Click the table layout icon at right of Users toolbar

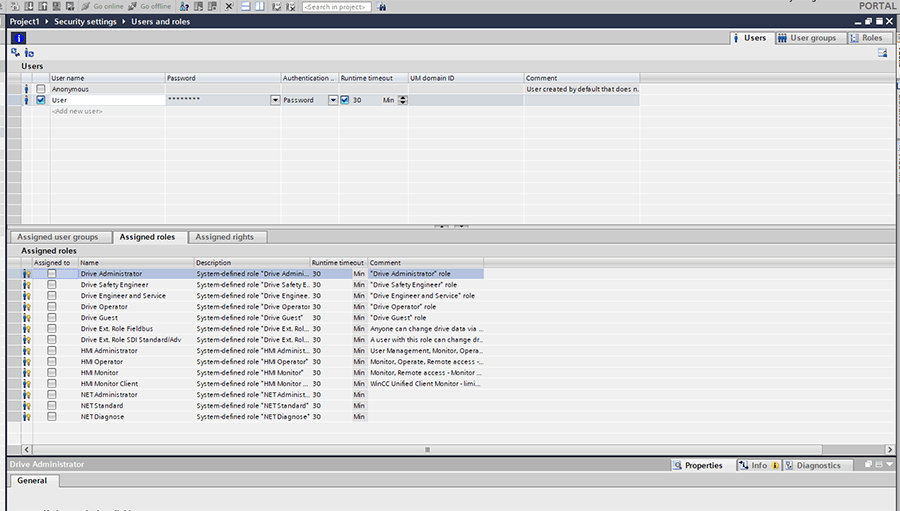pos(882,53)
